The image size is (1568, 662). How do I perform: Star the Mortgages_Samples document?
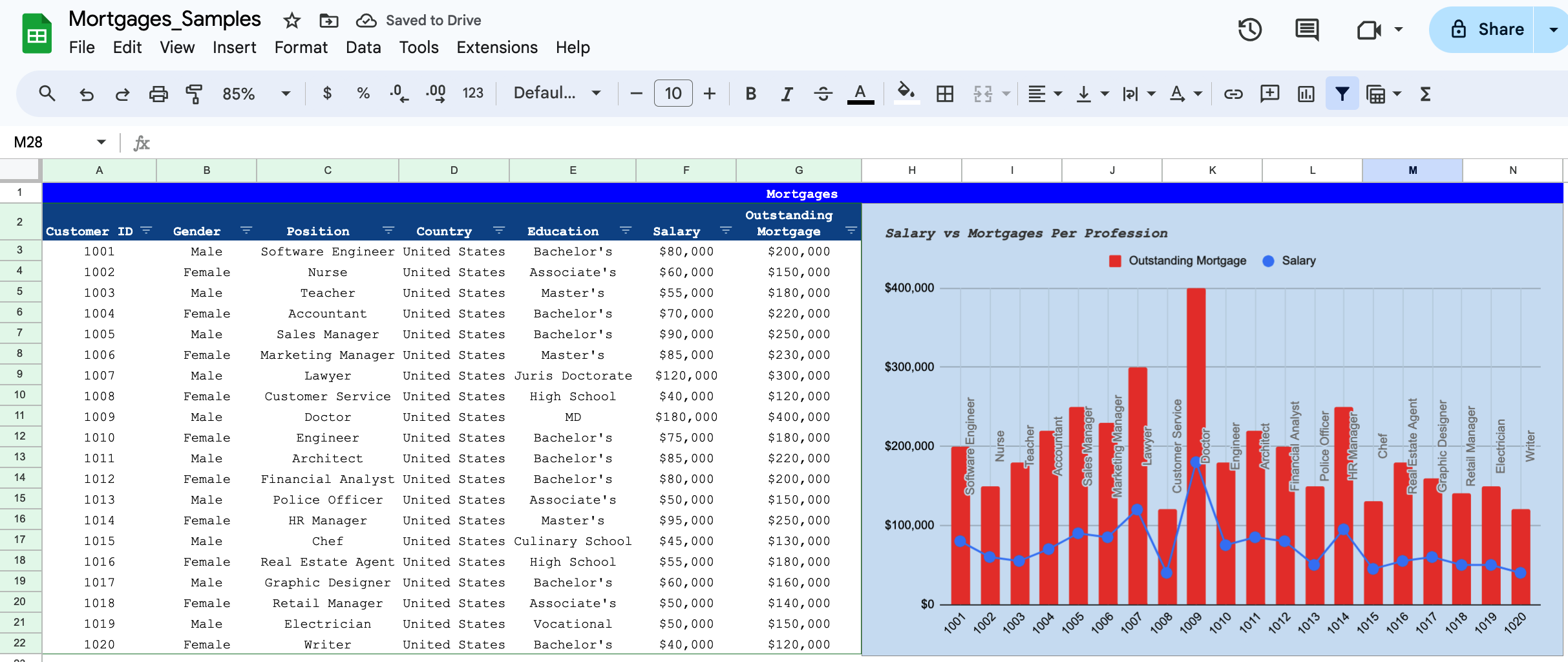[292, 21]
